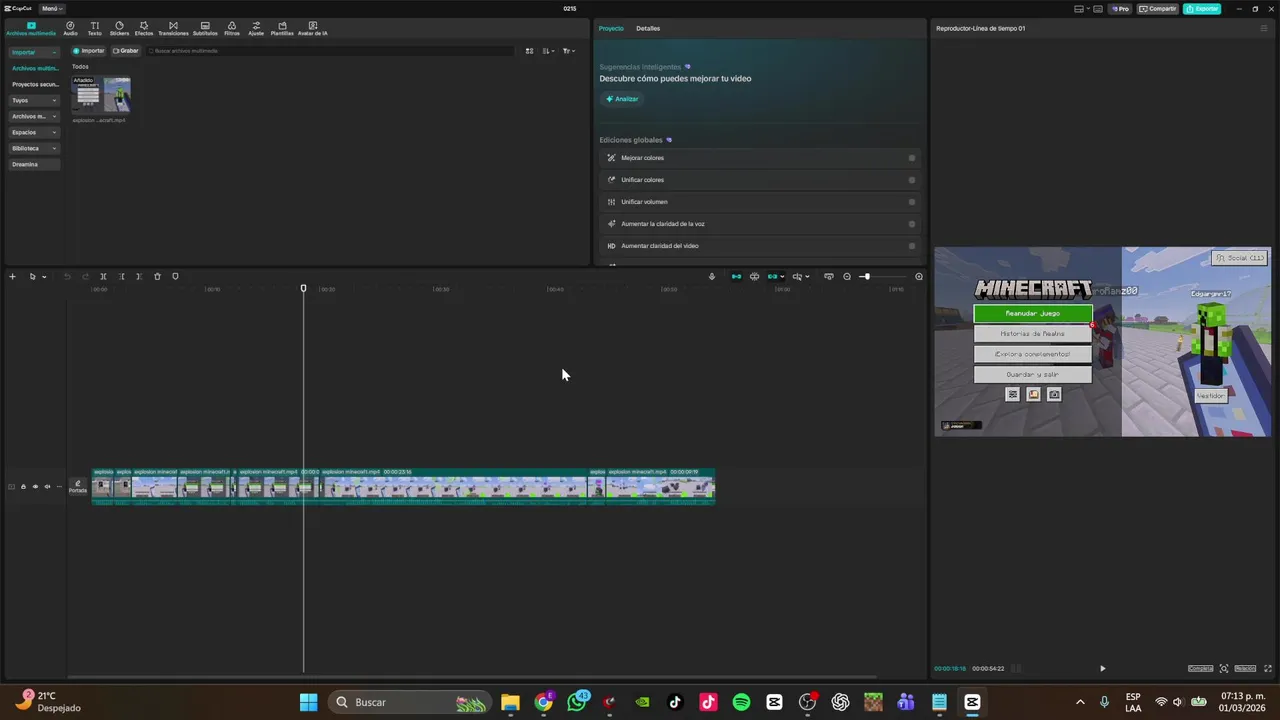This screenshot has width=1280, height=720.
Task: Expand the Importar sidebar section
Action: click(34, 52)
